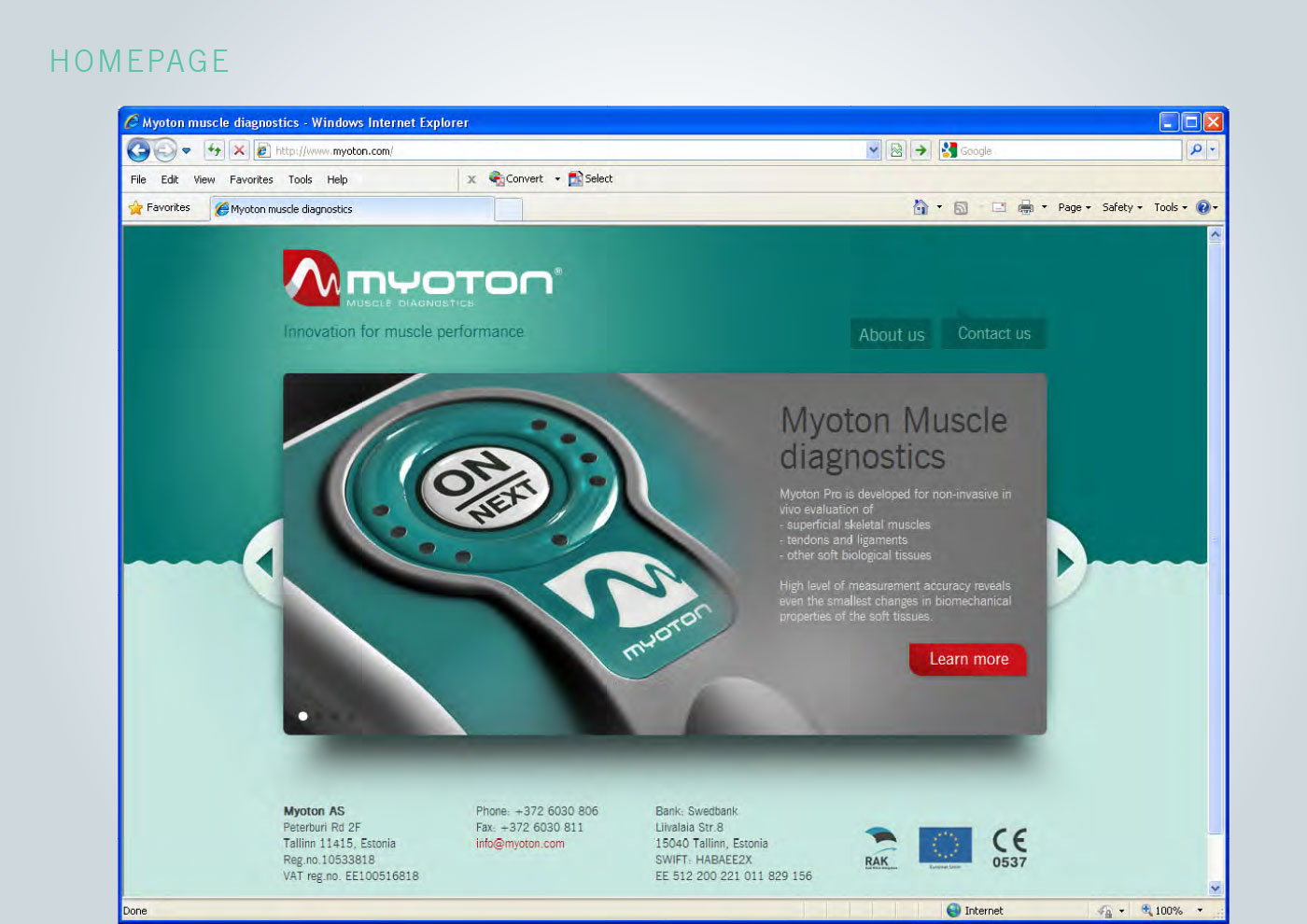Click the blue Help question icon

[x=1203, y=207]
